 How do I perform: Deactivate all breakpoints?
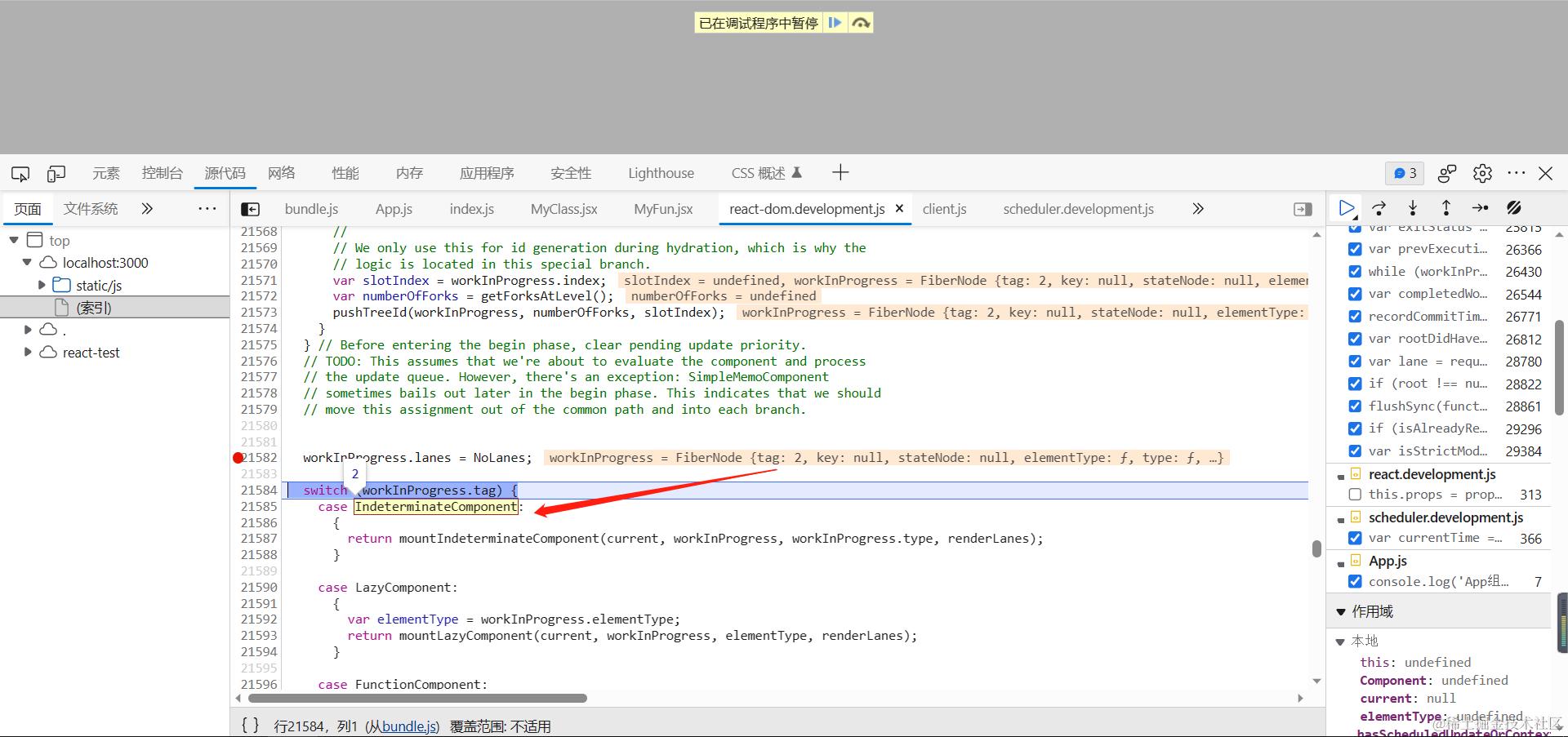(1514, 208)
